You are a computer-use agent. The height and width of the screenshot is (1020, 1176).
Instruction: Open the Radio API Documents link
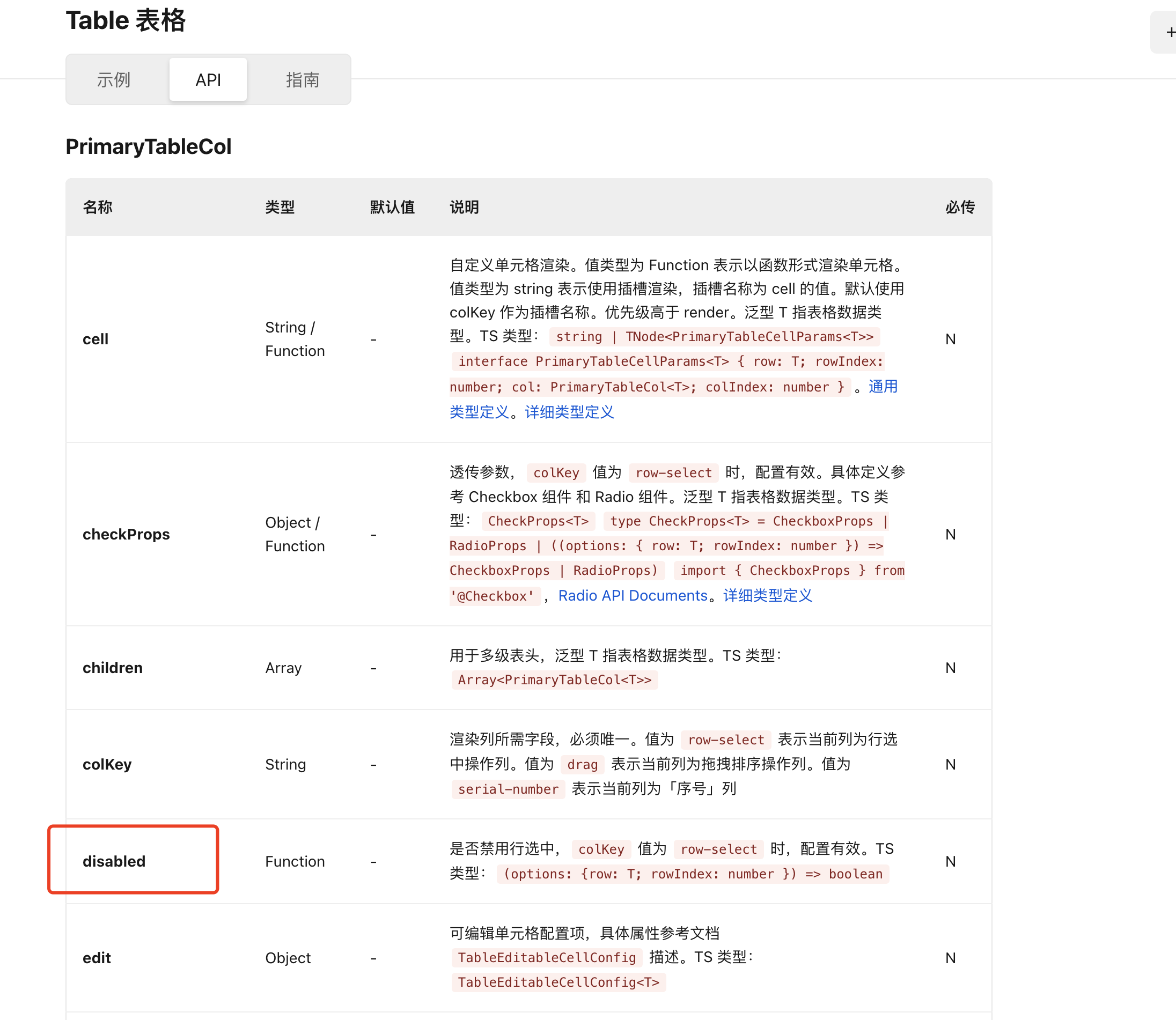click(x=633, y=595)
